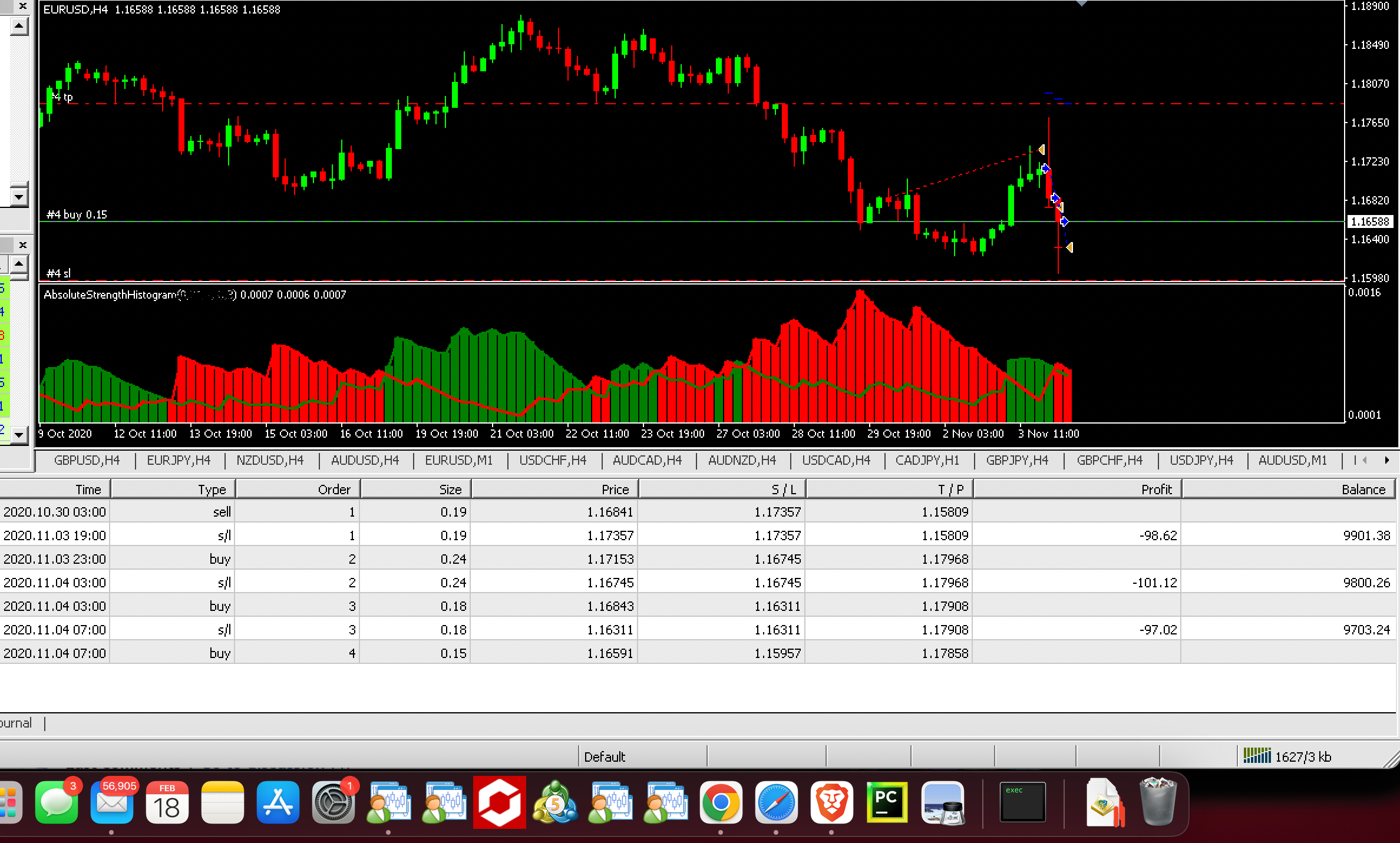Select the USDCHF,H4 chart tab
This screenshot has width=1400, height=843.
click(x=553, y=460)
